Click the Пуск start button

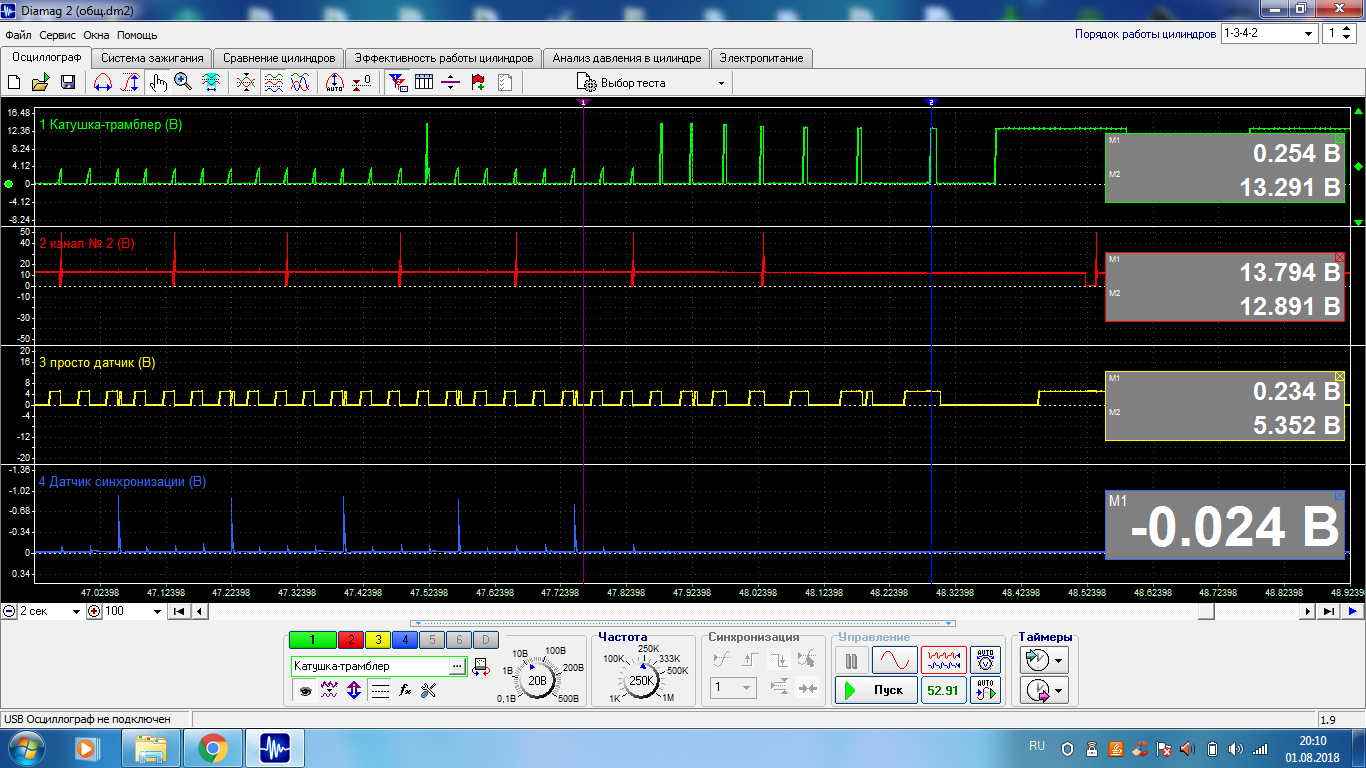(876, 690)
